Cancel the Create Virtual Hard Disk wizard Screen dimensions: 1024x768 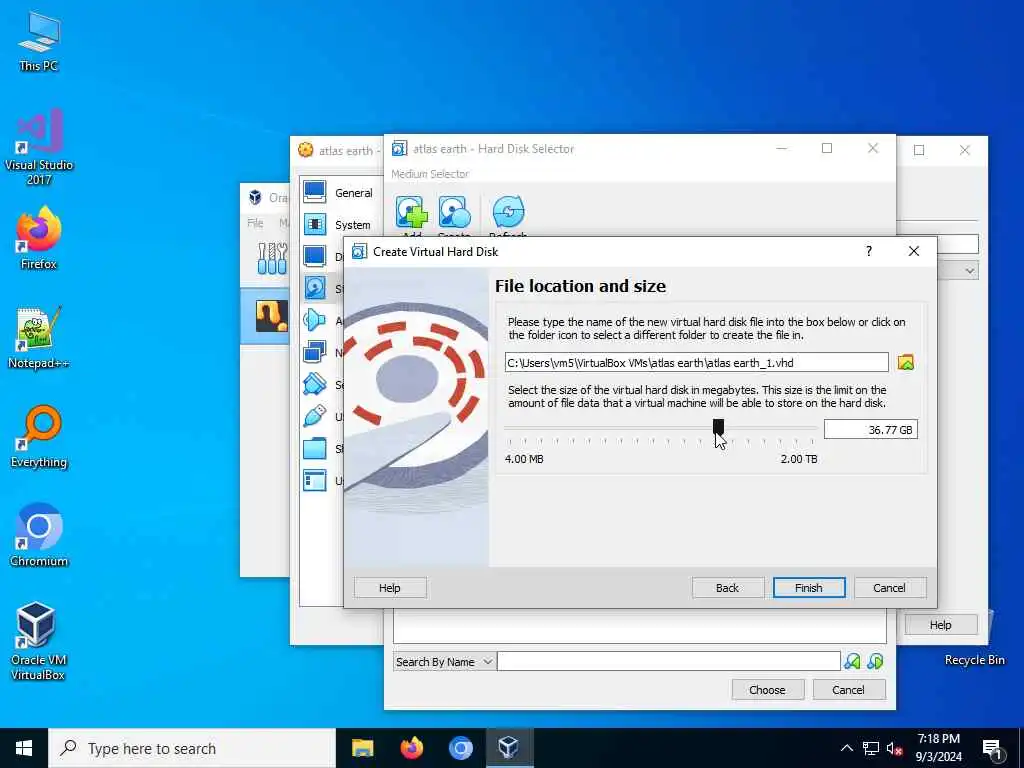(x=889, y=588)
